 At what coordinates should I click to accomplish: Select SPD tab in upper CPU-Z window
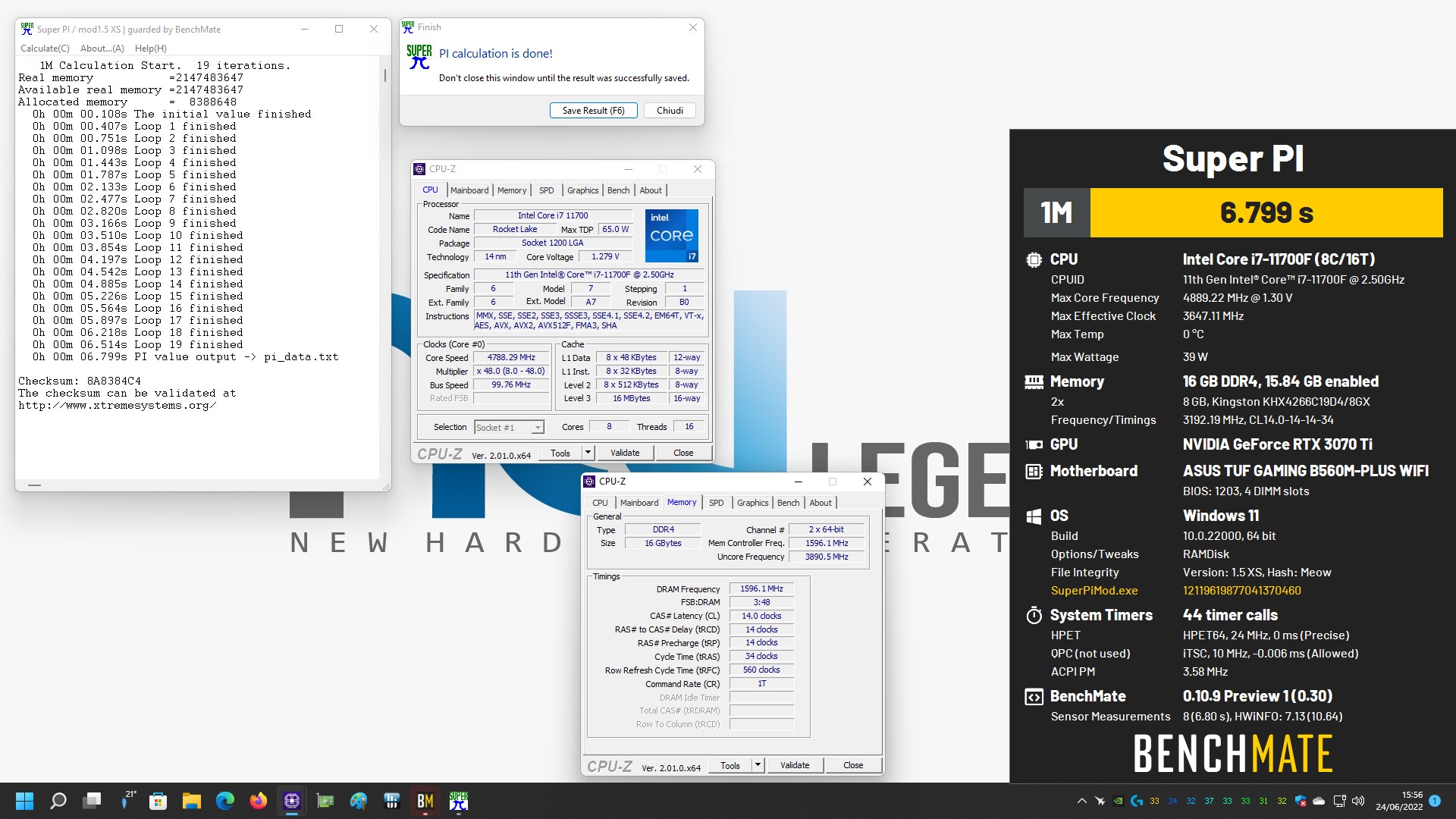(547, 190)
